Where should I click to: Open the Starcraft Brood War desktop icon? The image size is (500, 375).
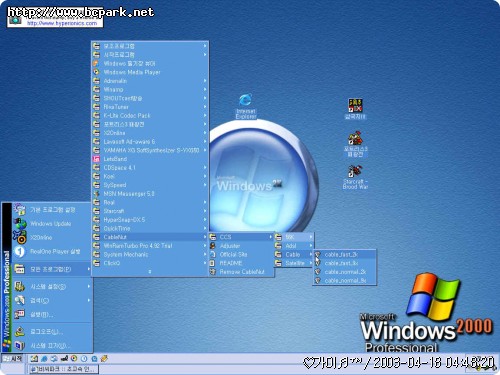[x=355, y=177]
